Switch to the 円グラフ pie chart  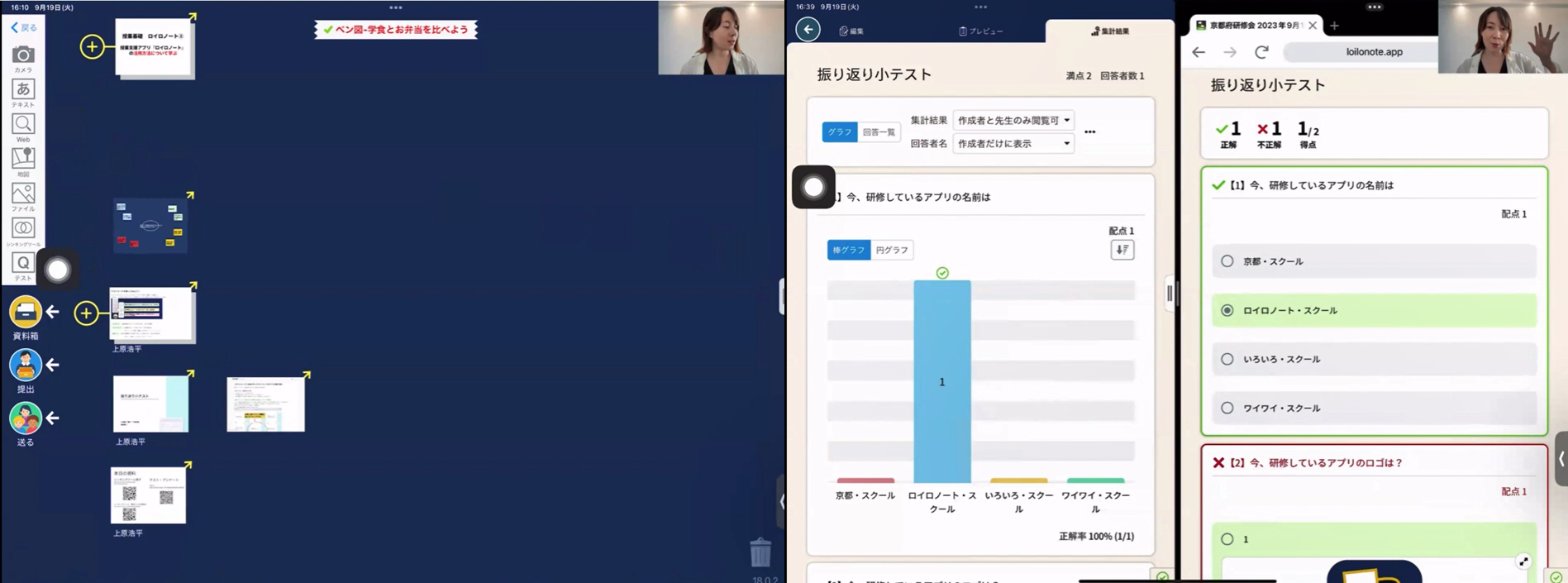(892, 250)
